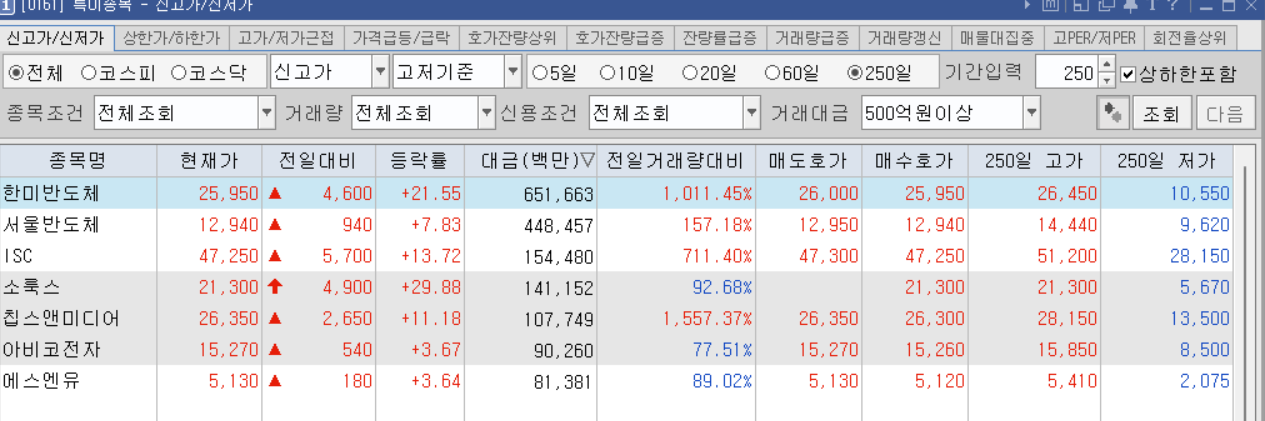
Task: Expand the 신용조건 전체조회 dropdown
Action: 752,113
